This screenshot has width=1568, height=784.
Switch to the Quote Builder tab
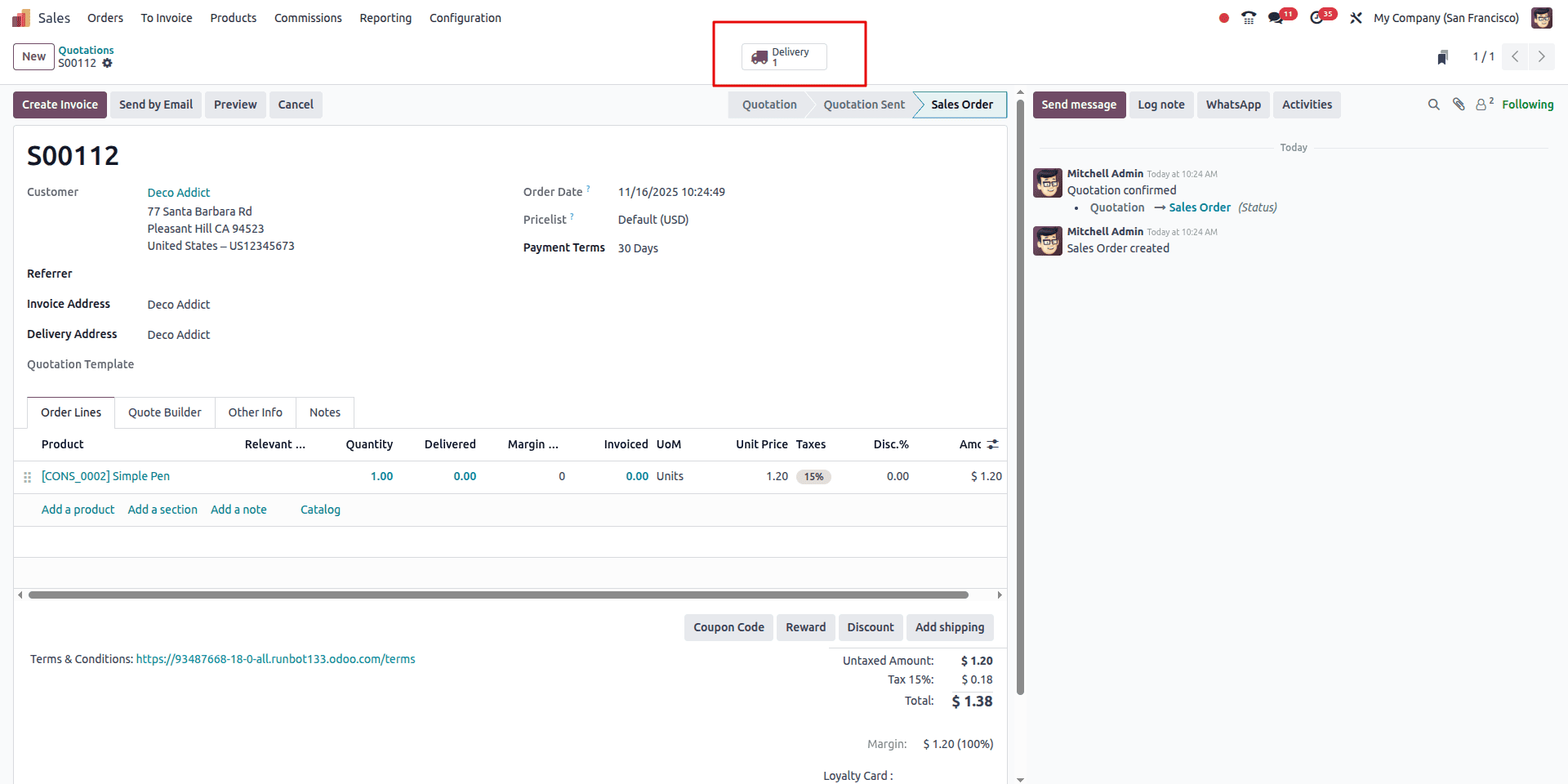[164, 412]
